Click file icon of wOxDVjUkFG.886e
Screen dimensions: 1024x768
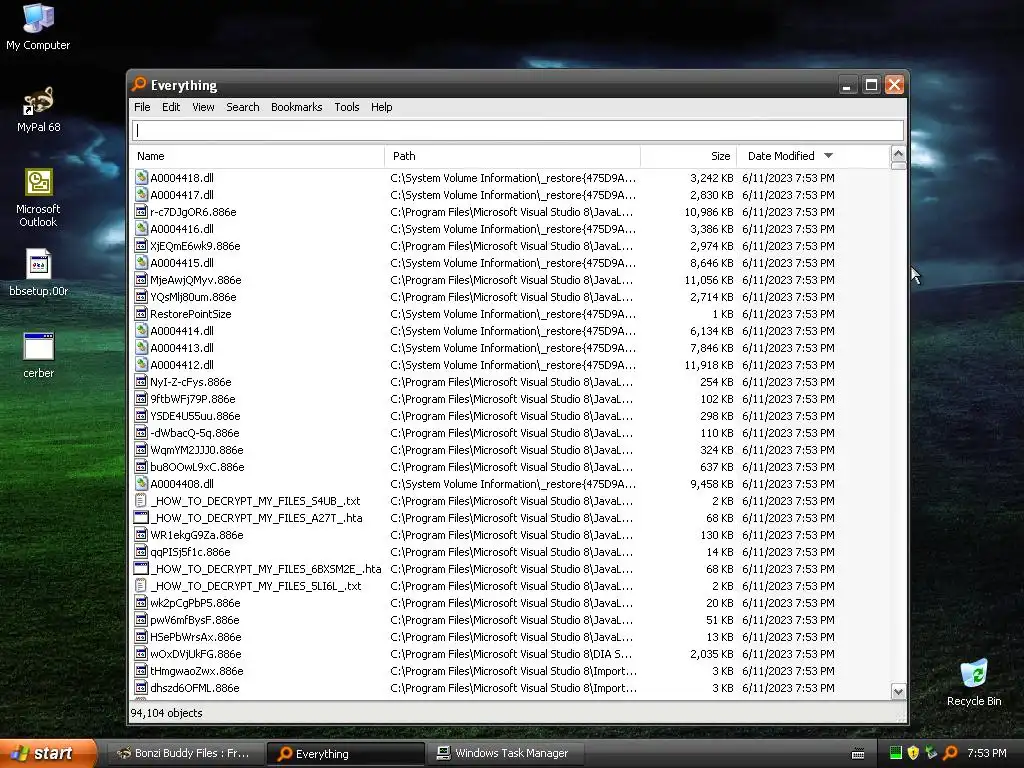tap(141, 654)
